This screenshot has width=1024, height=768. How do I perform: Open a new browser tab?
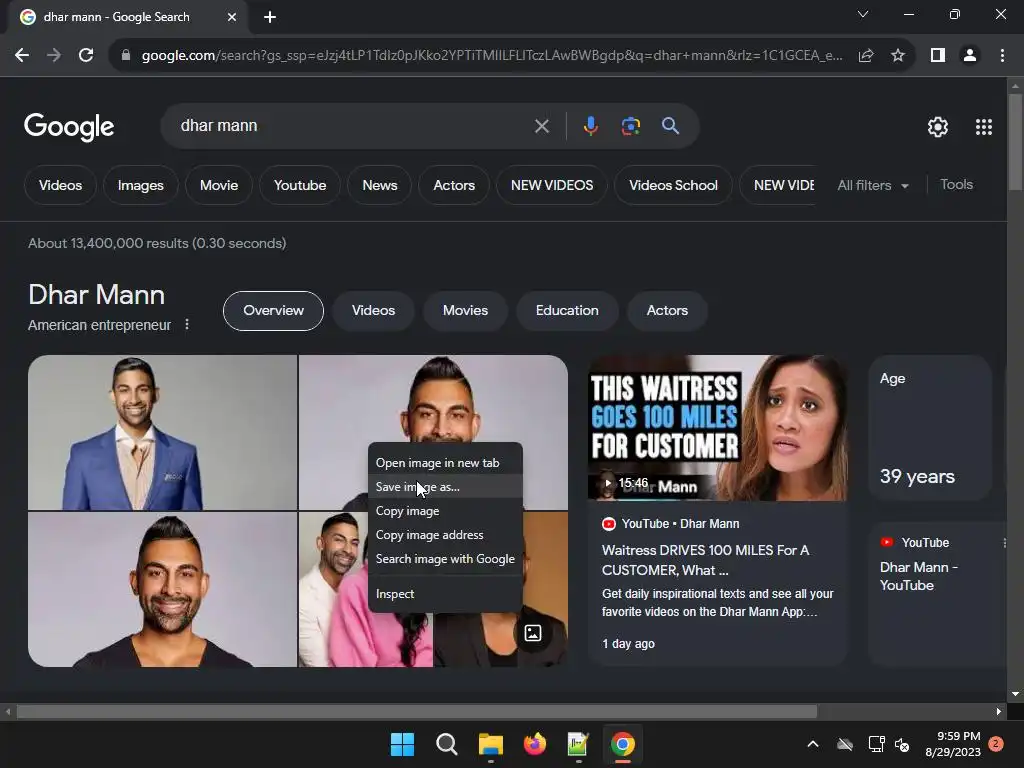coord(270,17)
